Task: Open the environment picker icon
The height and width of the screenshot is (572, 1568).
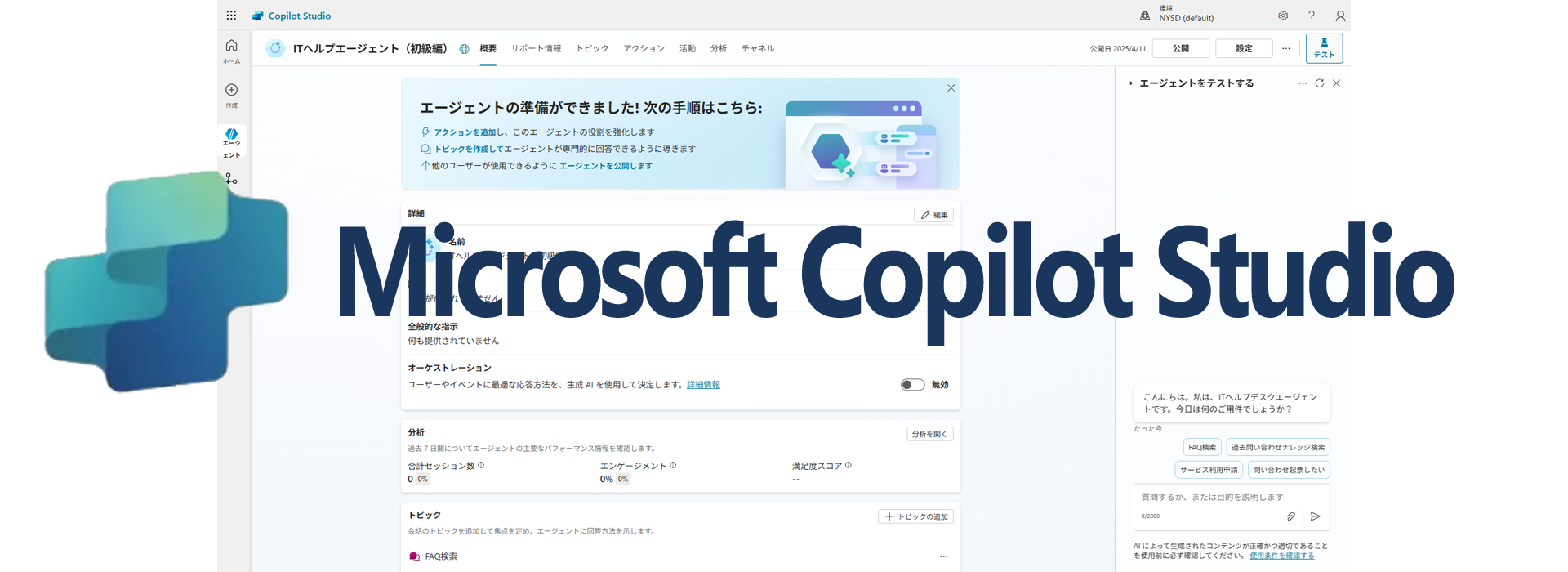Action: coord(1145,16)
